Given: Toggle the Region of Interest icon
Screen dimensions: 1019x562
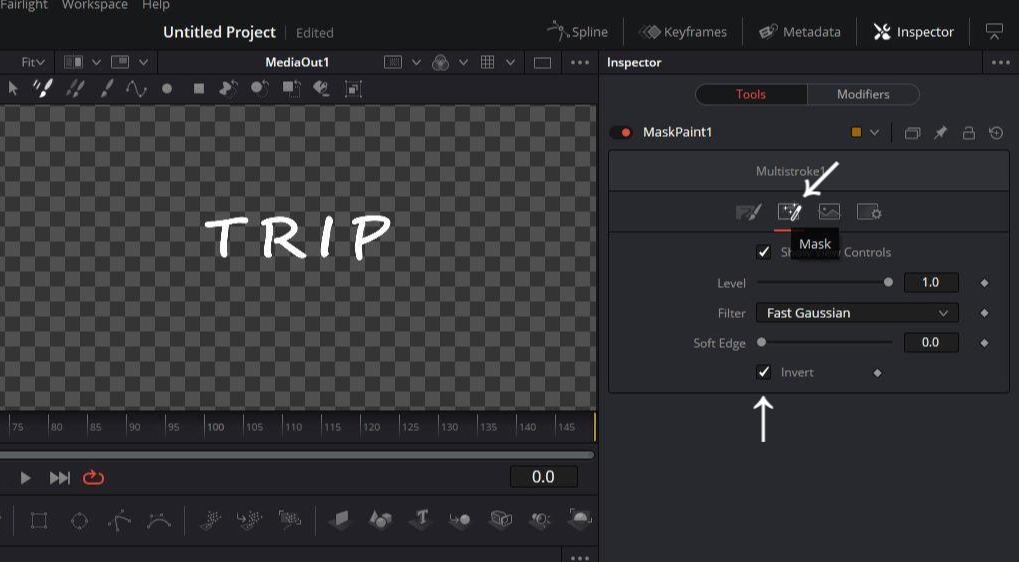Looking at the screenshot, I should tap(393, 62).
